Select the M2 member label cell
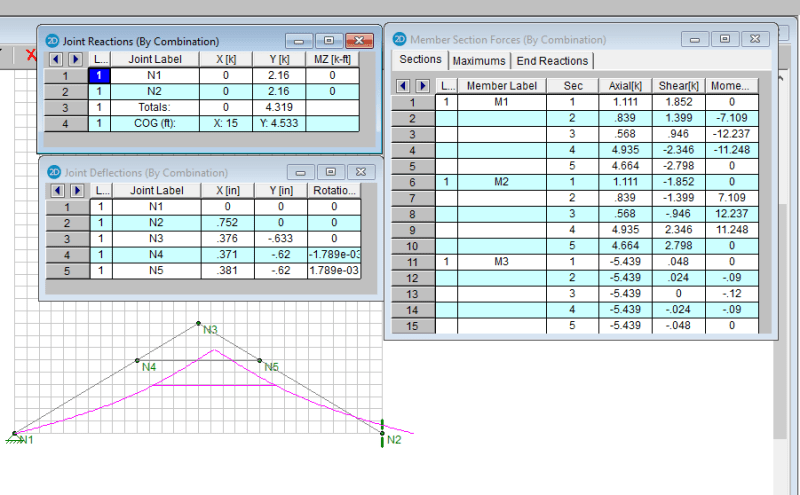 (x=502, y=182)
